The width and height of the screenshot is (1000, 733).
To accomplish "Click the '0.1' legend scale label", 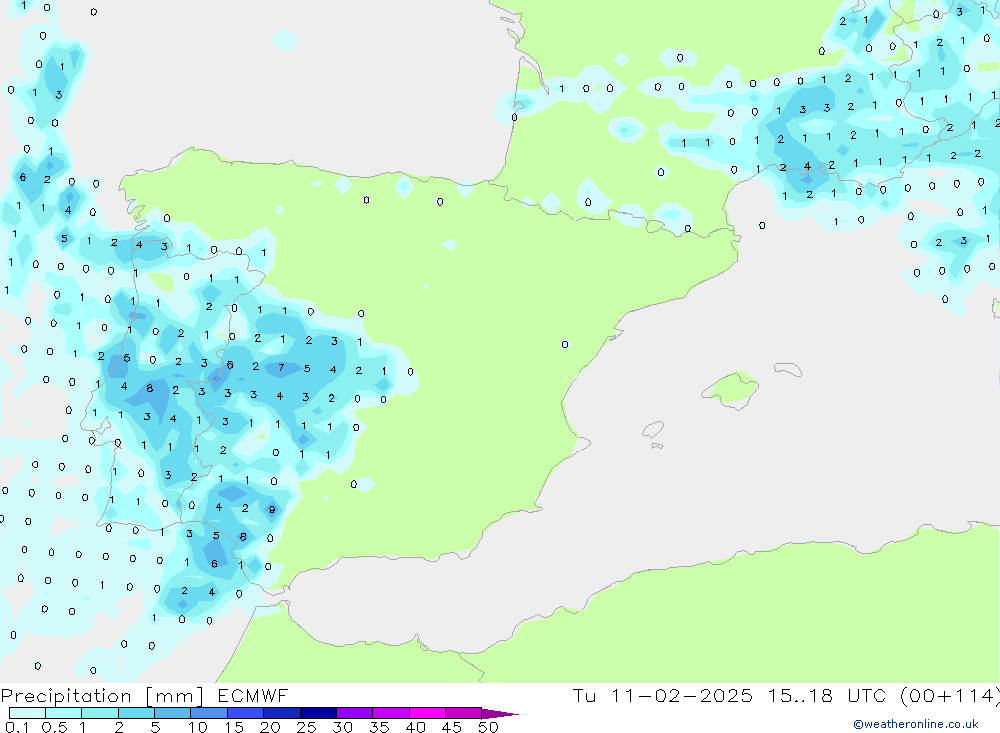I will pyautogui.click(x=17, y=727).
